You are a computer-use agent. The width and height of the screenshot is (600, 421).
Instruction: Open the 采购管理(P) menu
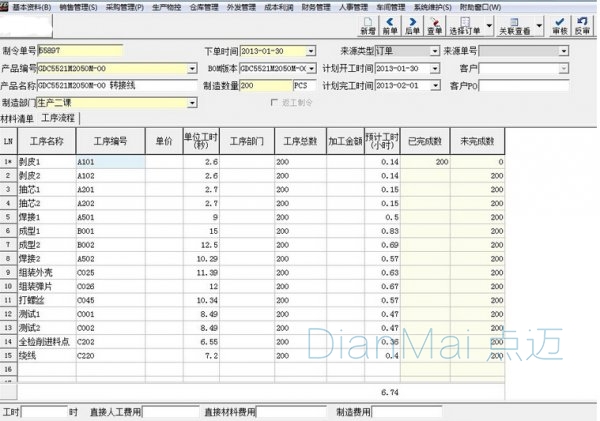click(125, 7)
